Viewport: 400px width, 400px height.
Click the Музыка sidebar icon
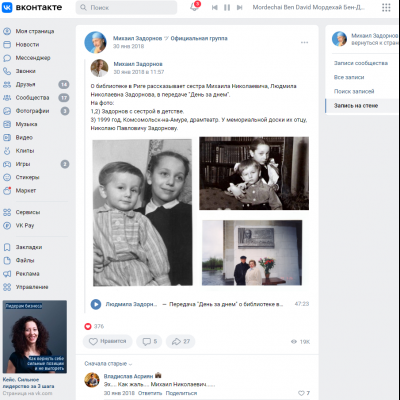coord(7,124)
